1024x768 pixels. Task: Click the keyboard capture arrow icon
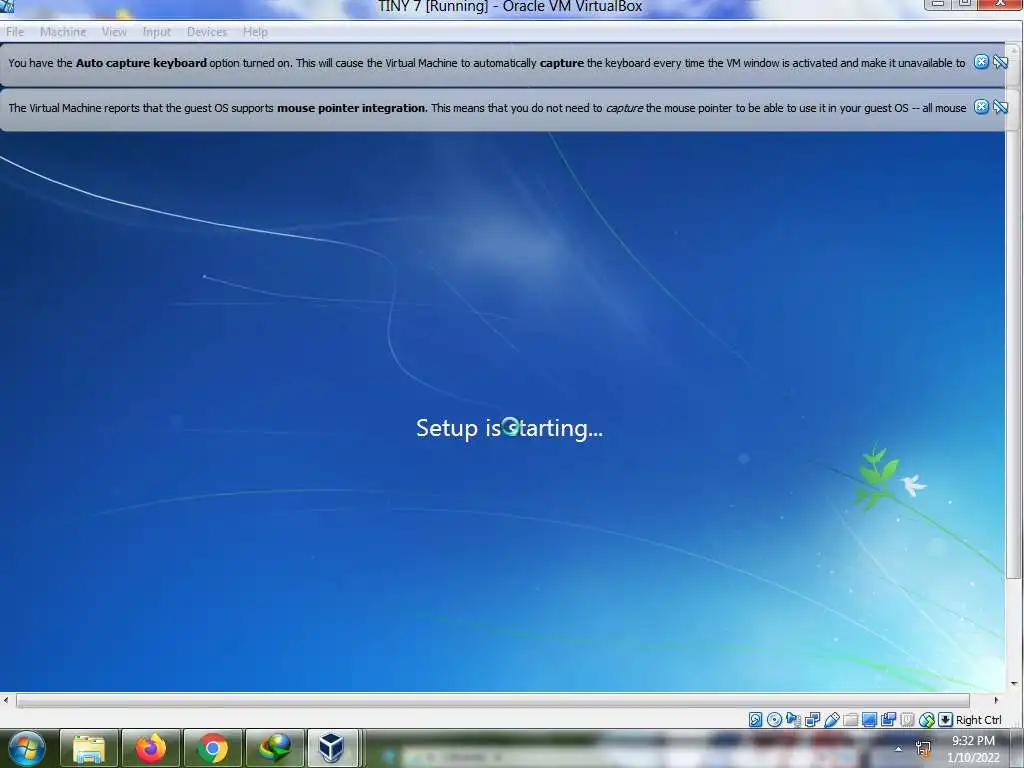tap(945, 720)
